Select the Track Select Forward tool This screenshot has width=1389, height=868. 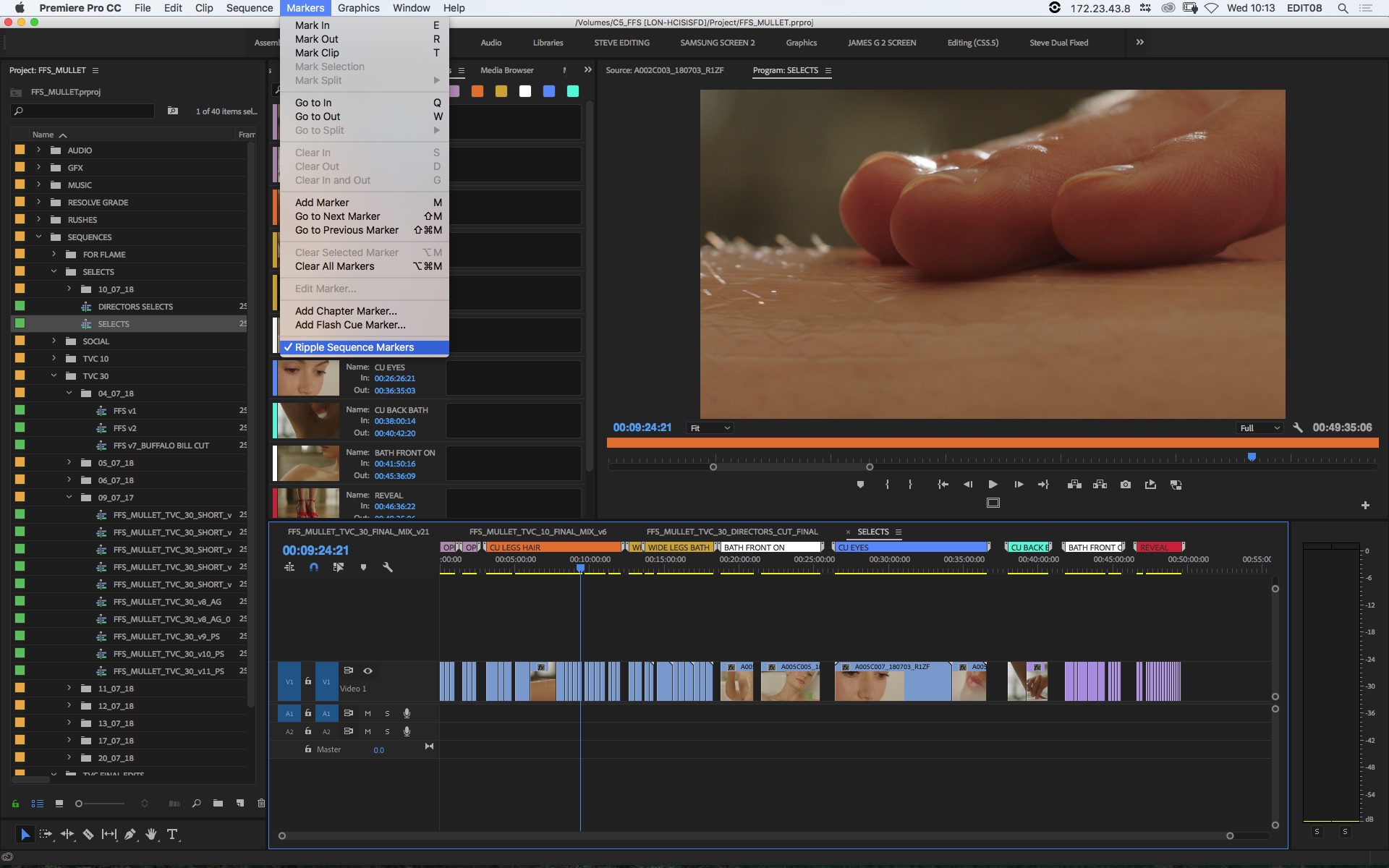click(x=46, y=834)
